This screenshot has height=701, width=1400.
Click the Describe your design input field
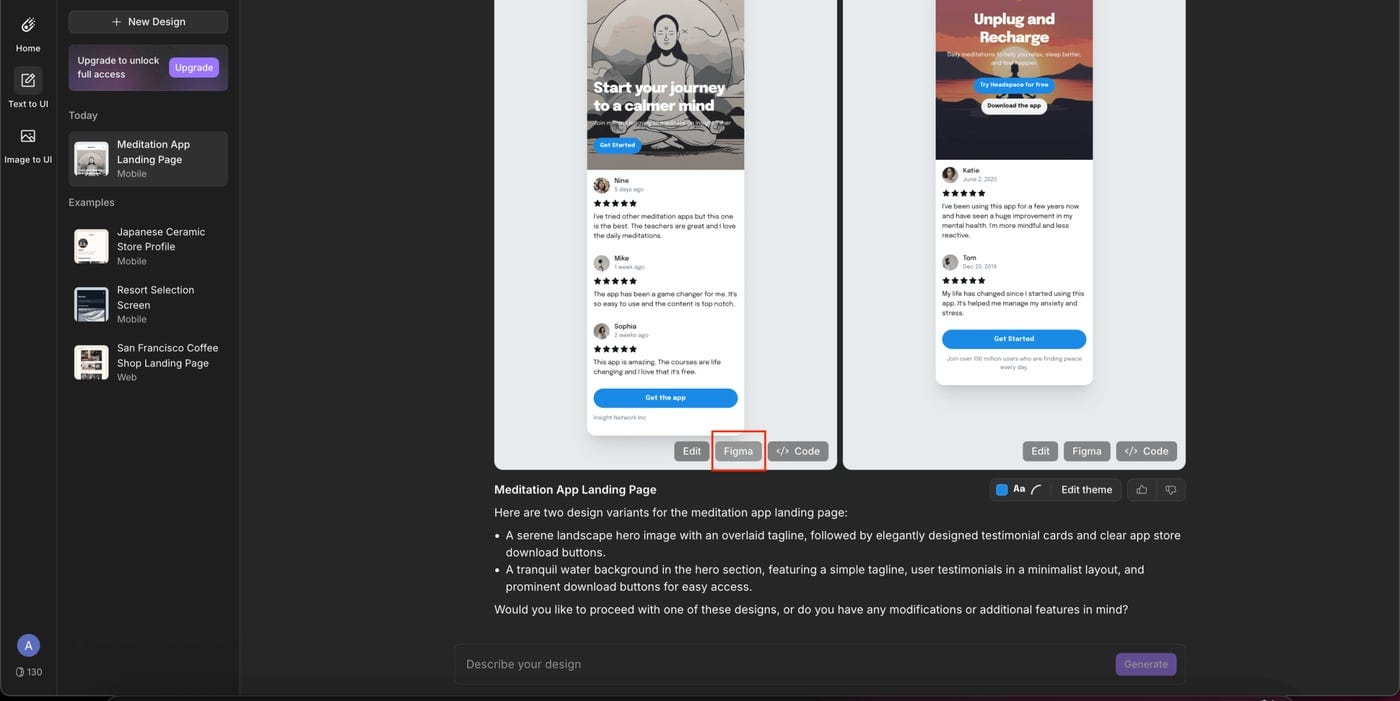[785, 664]
